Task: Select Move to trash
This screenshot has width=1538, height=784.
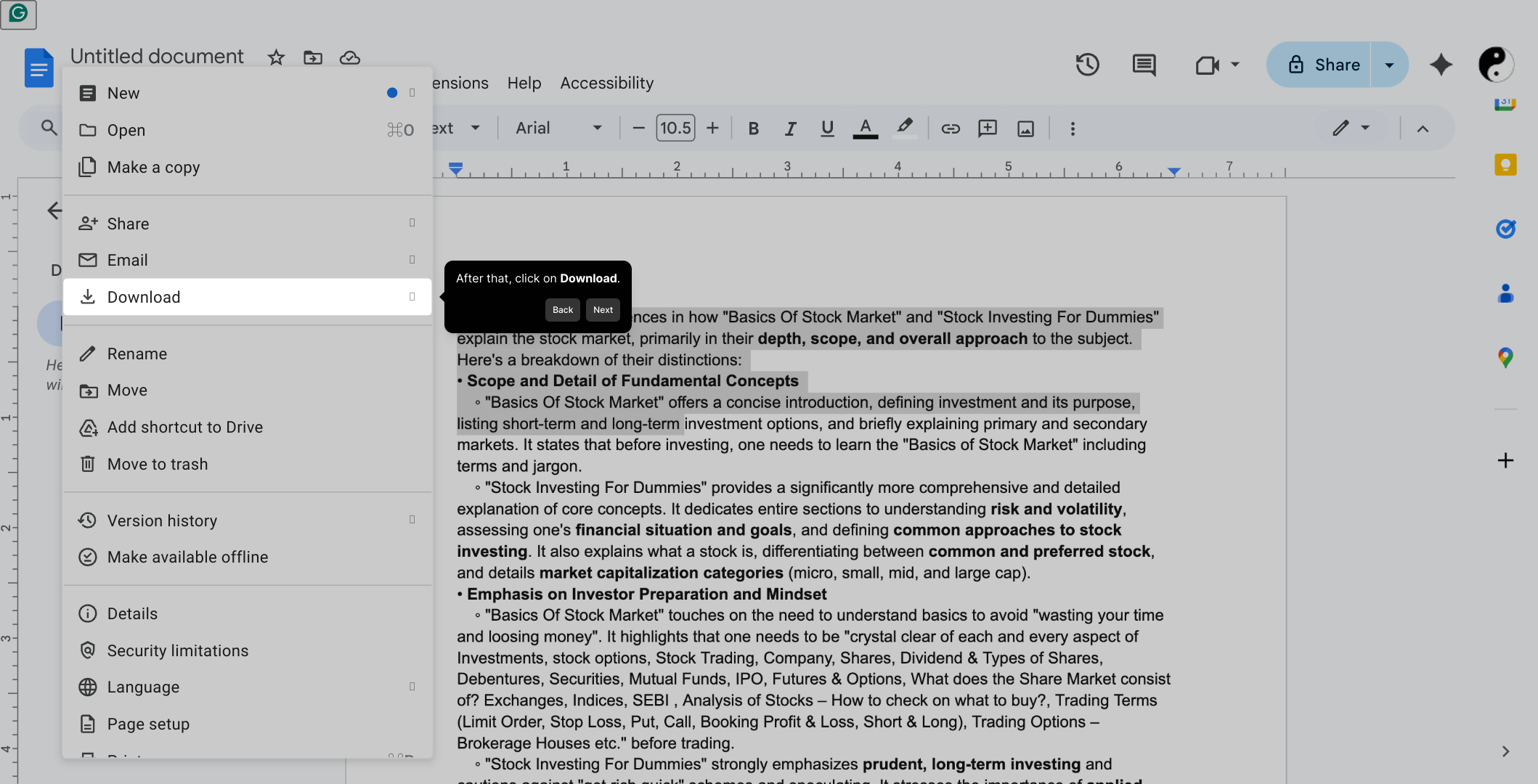Action: coord(247,464)
